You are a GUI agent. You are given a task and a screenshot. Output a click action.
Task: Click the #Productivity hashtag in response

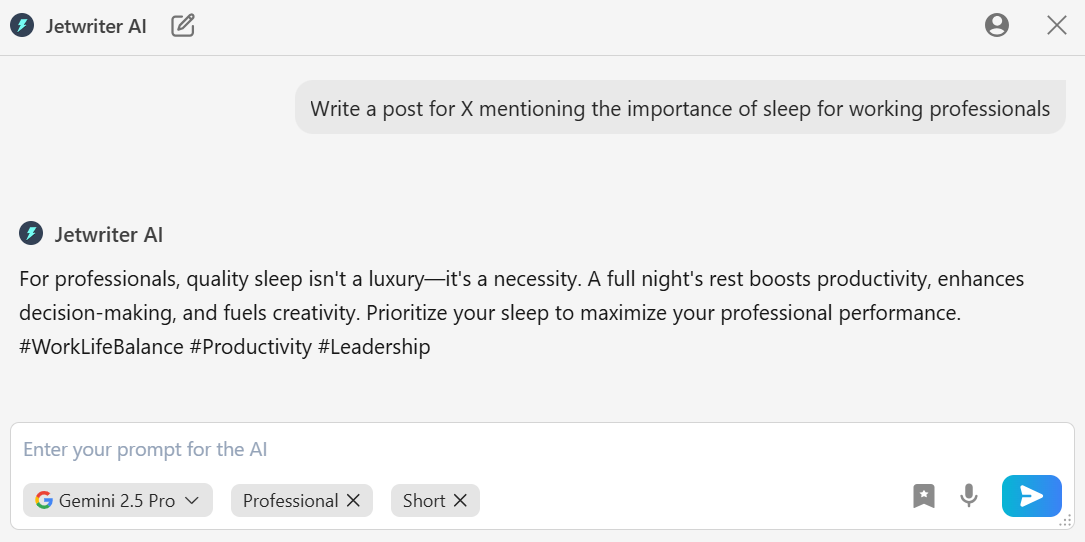250,348
